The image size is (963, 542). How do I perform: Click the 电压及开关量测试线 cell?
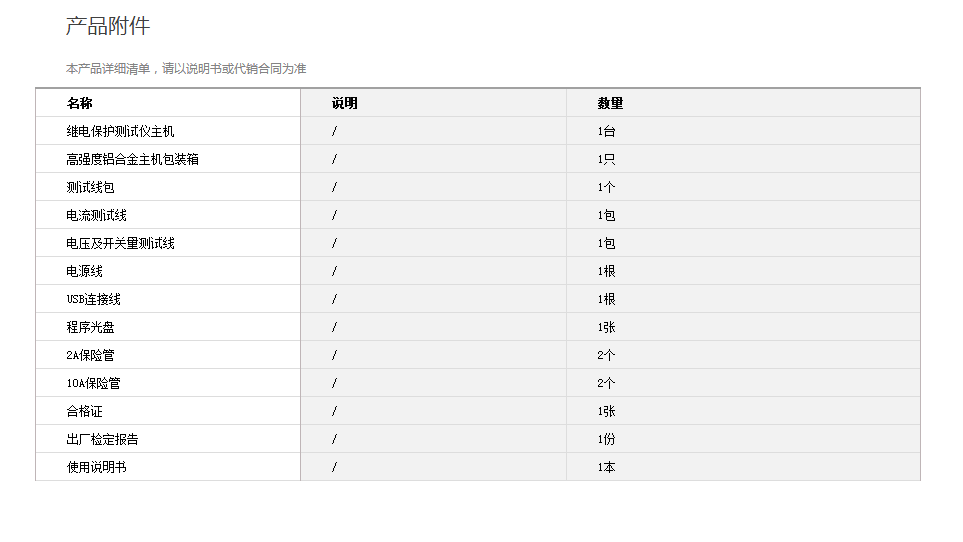[x=121, y=243]
